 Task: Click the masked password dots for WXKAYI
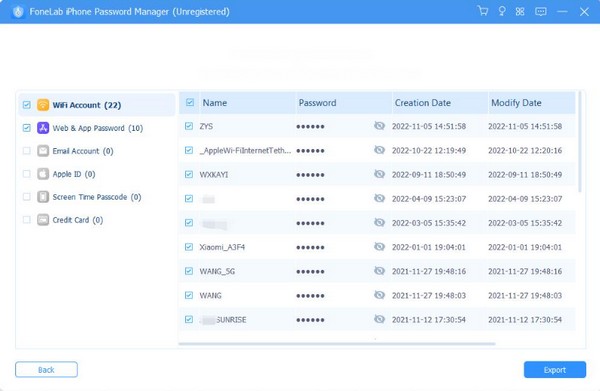point(310,175)
